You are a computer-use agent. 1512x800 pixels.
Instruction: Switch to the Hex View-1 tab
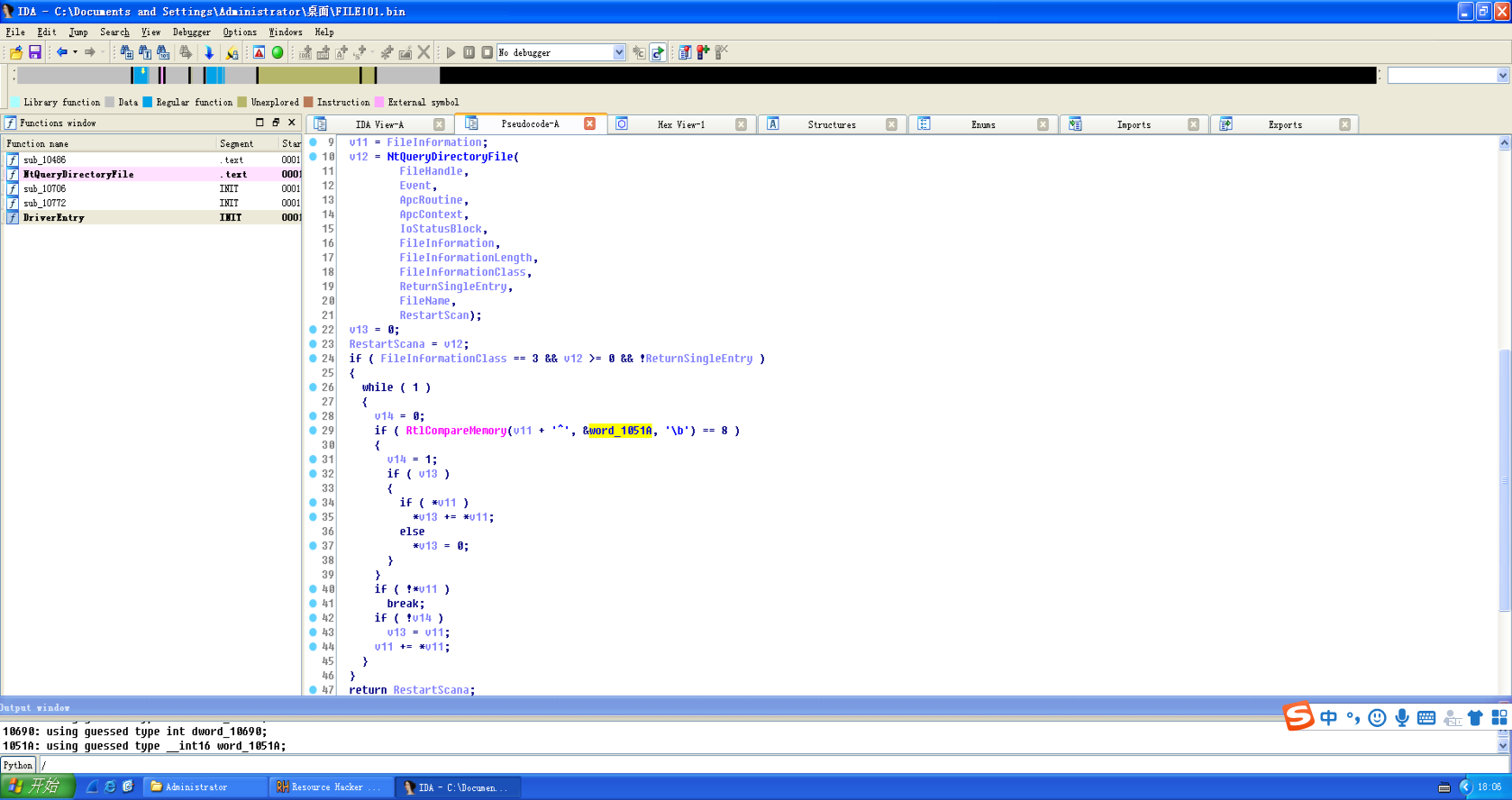coord(681,124)
